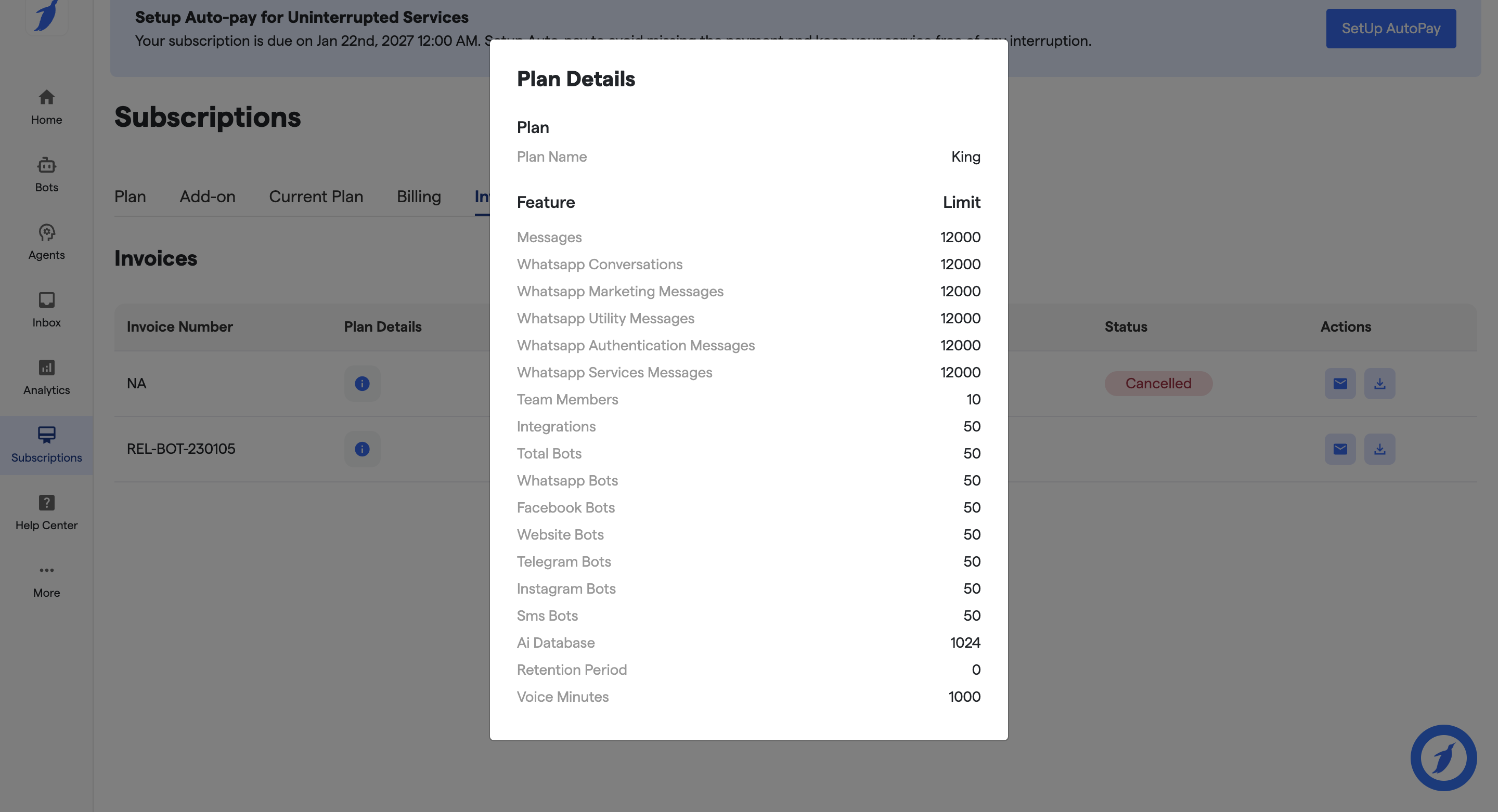Email the NA invoice
1498x812 pixels.
(x=1340, y=384)
